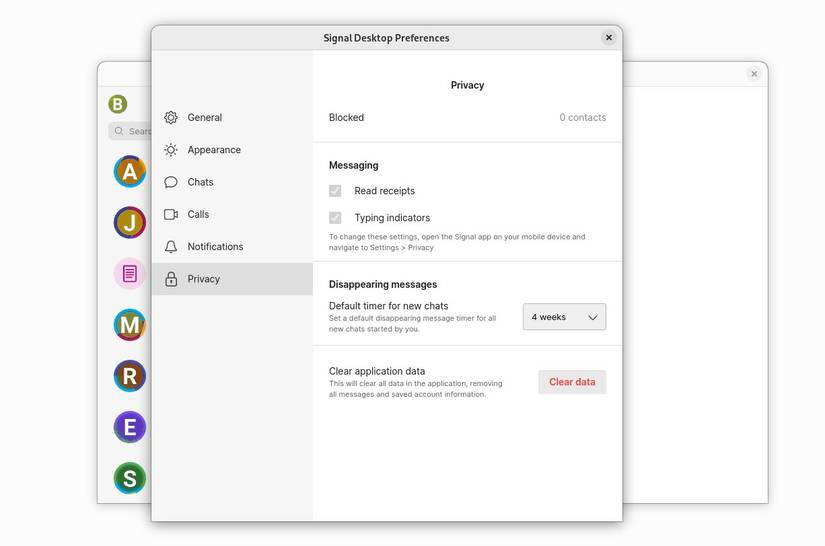Select the Notifications preferences section
The width and height of the screenshot is (825, 546).
(232, 247)
